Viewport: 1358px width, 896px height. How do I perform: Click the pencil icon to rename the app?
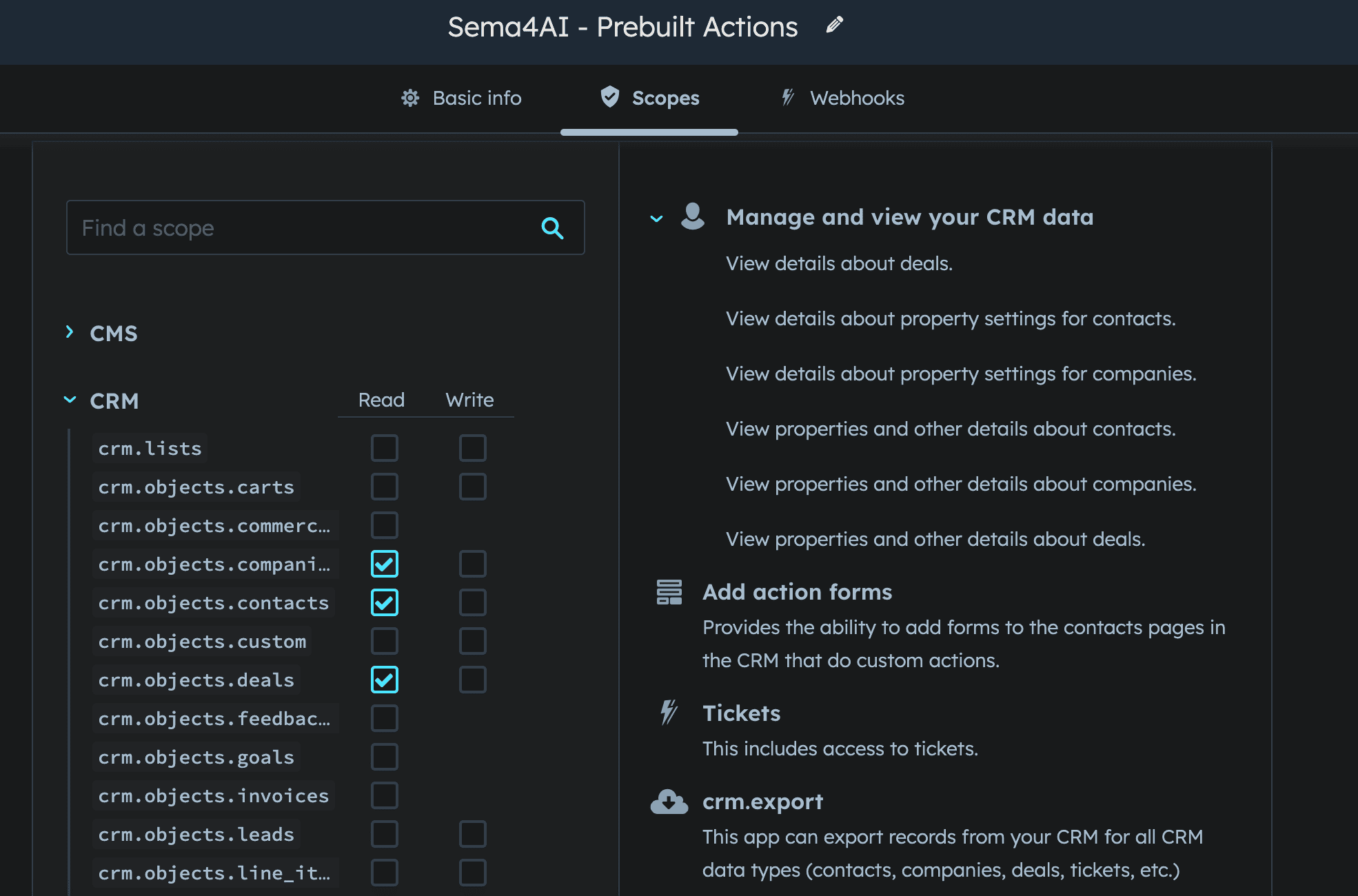834,26
